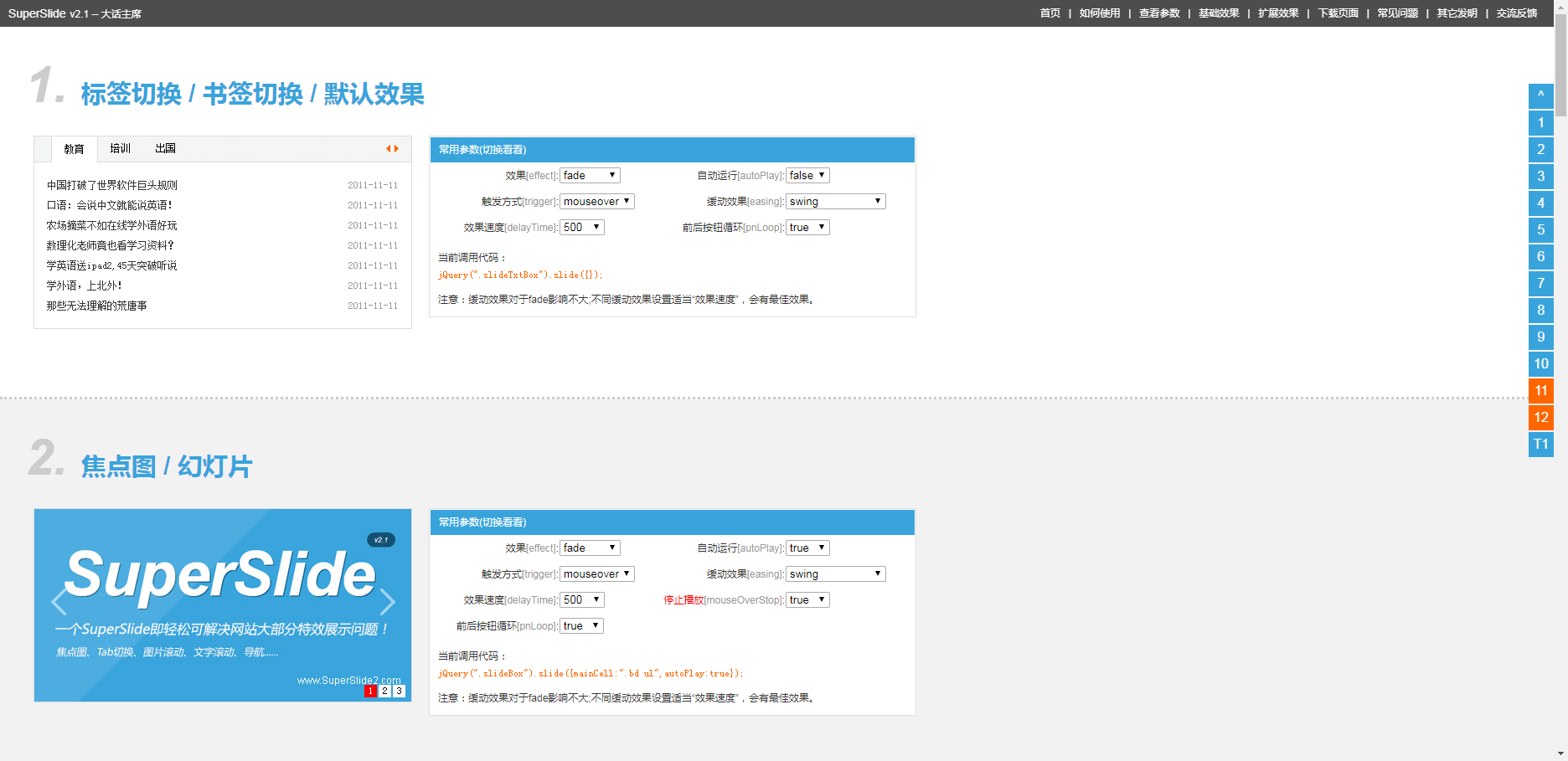
Task: Open the effect dropdown in section 1
Action: [590, 175]
